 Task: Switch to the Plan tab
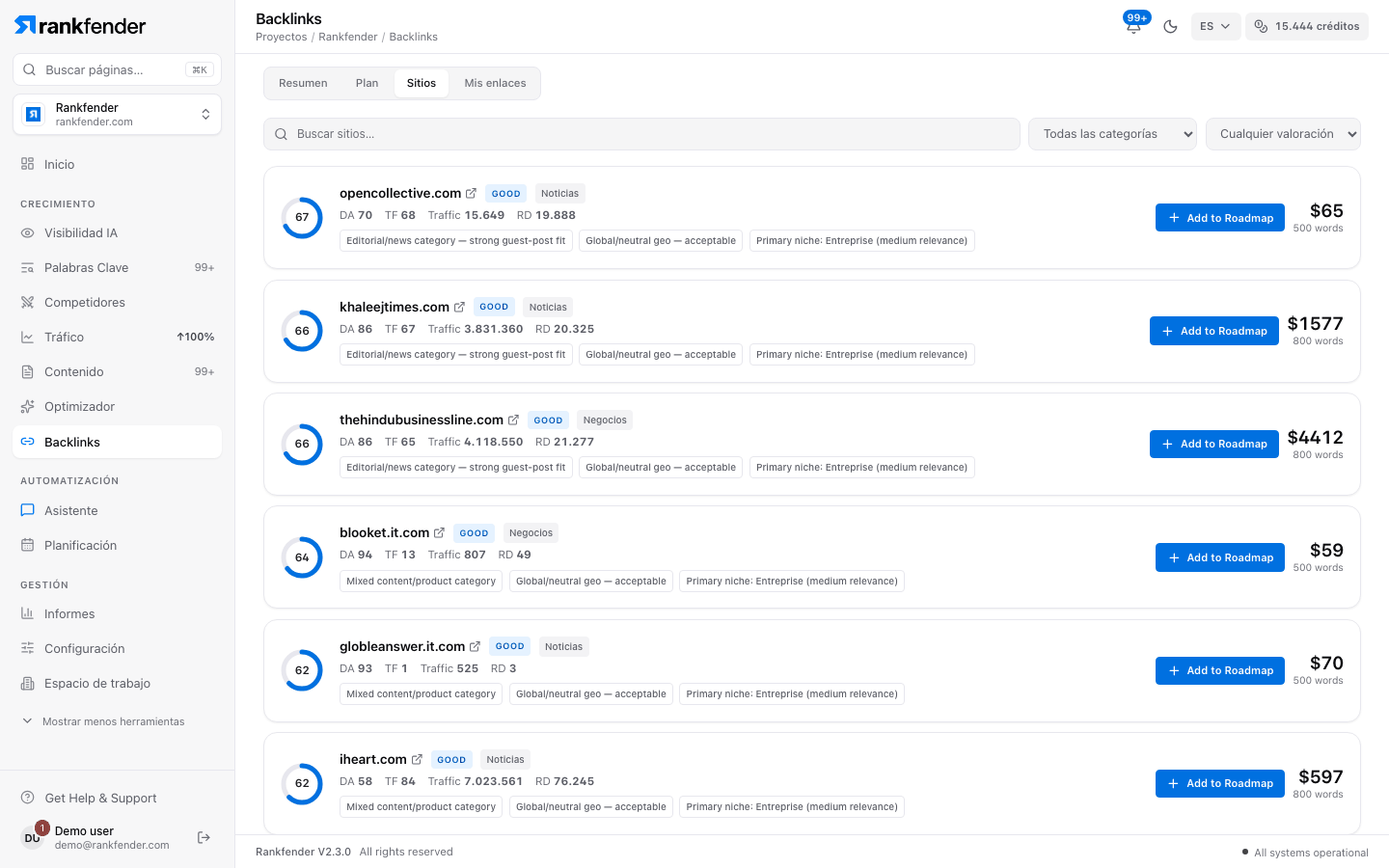click(x=367, y=83)
